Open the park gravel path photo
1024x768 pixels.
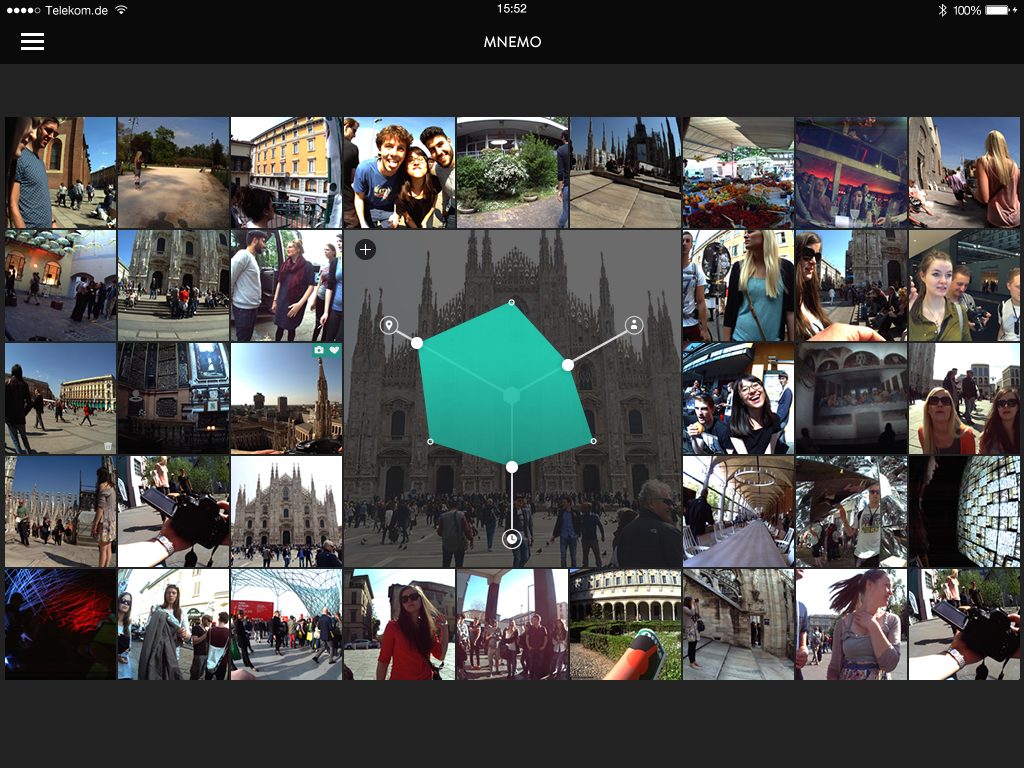tap(173, 172)
